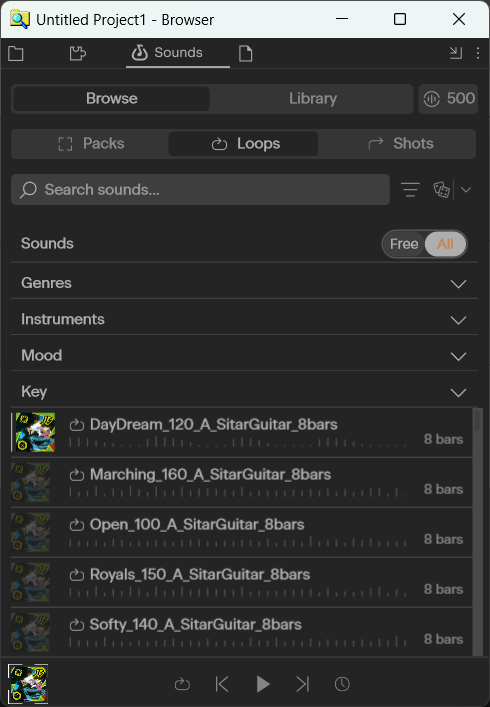Click loop icon beside DayDream title
This screenshot has height=707, width=490.
77,425
